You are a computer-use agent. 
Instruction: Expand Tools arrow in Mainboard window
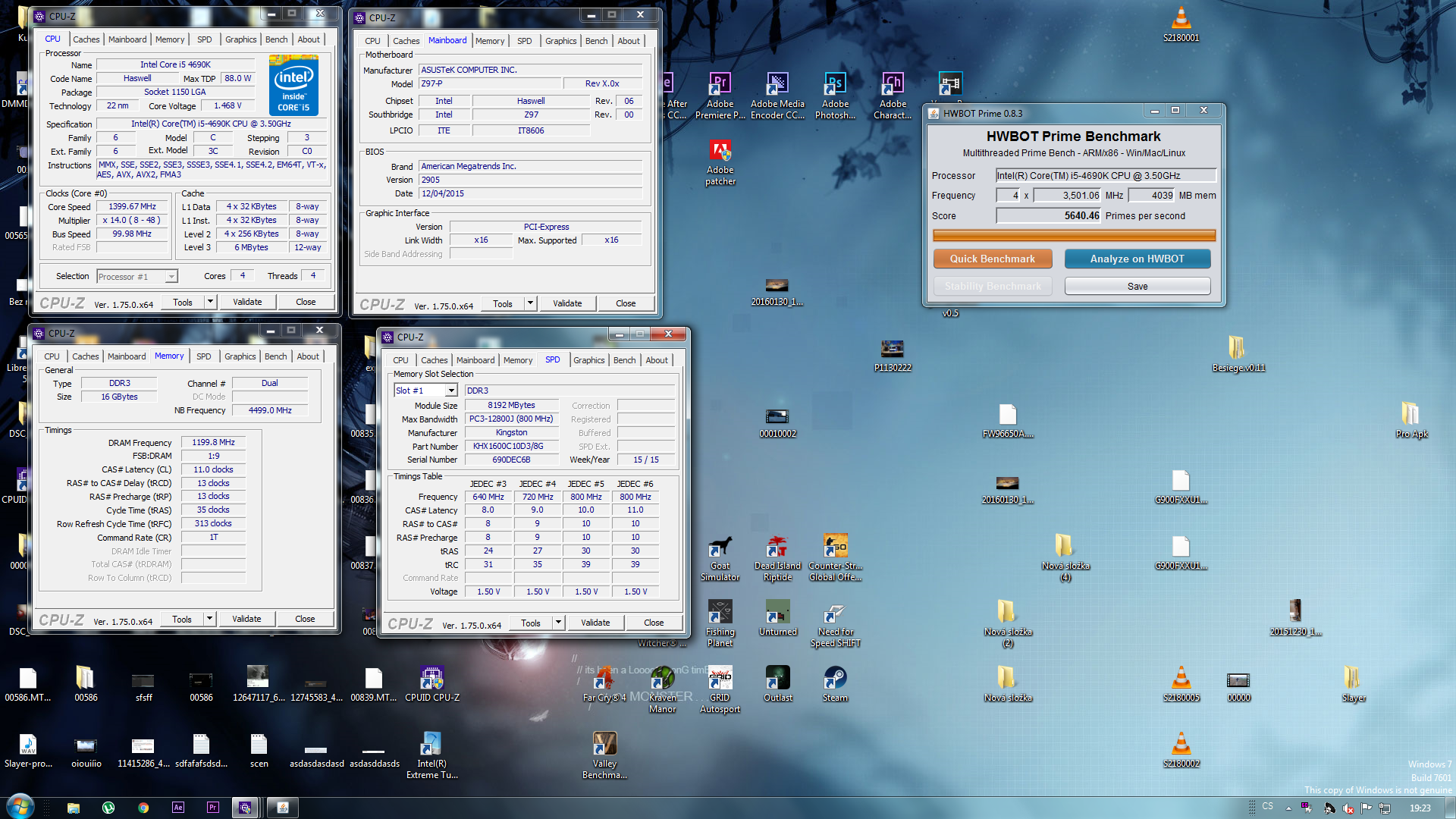coord(530,303)
